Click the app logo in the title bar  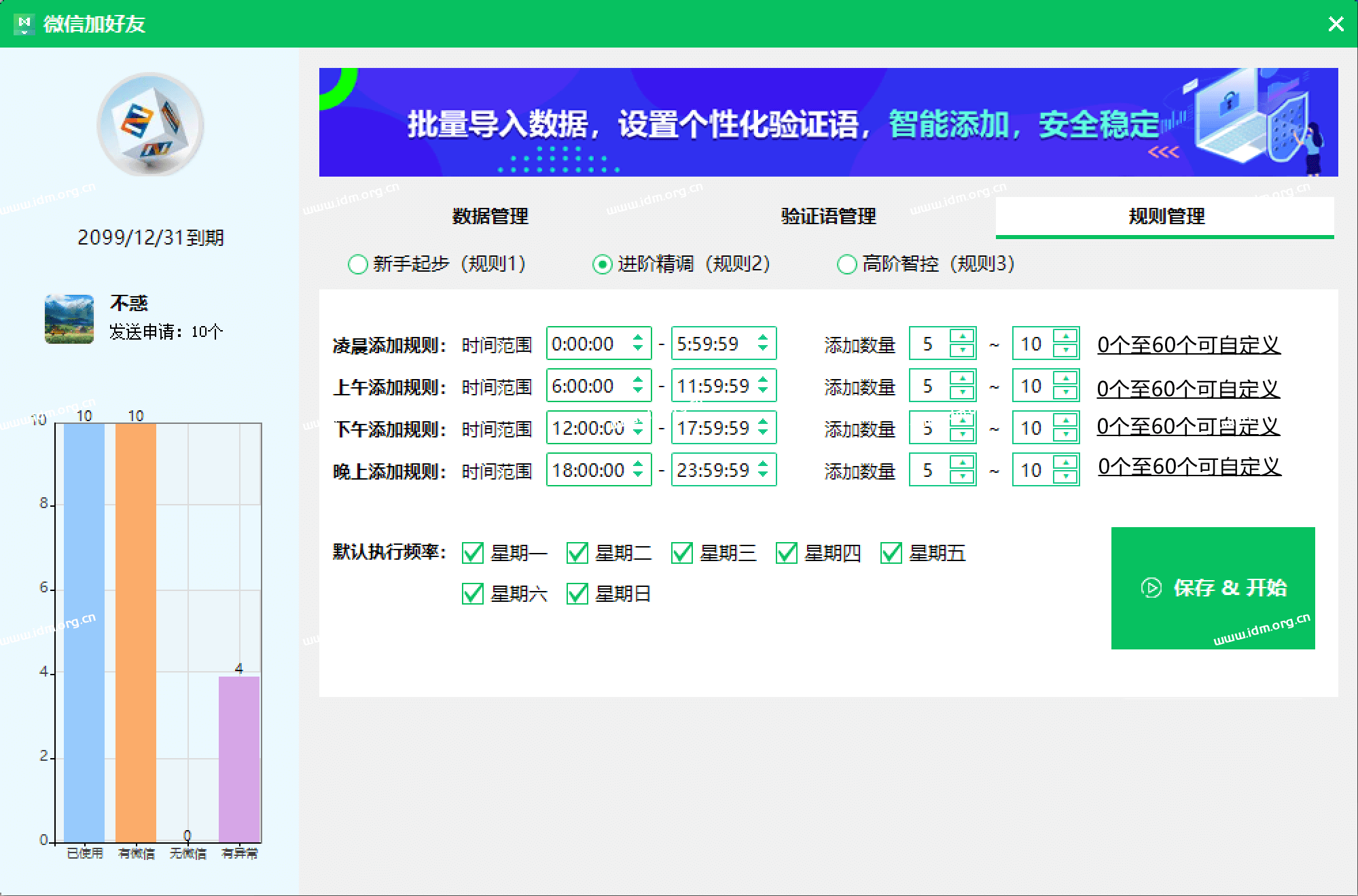point(24,24)
